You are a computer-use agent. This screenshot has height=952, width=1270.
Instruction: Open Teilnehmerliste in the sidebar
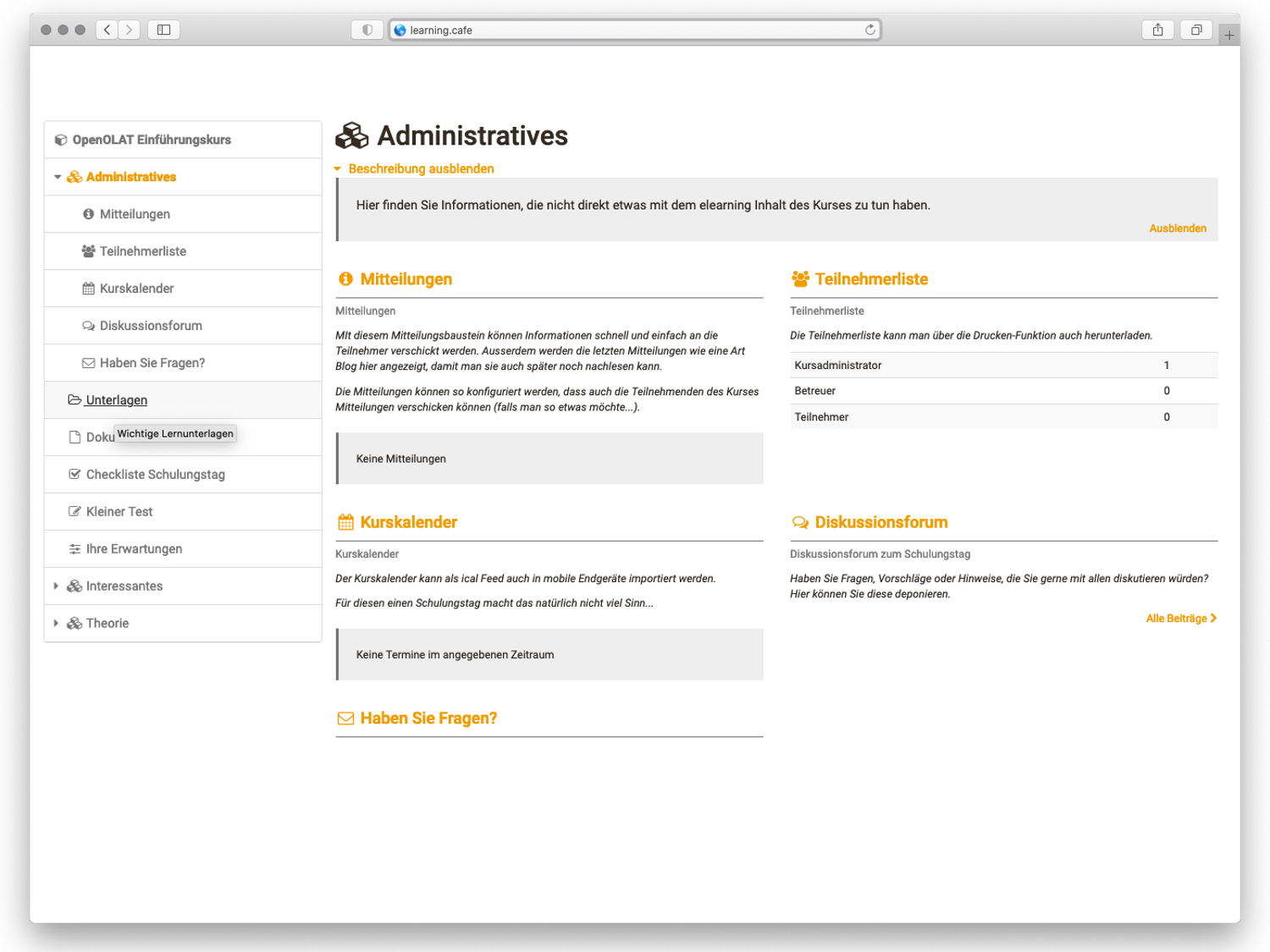pos(143,252)
